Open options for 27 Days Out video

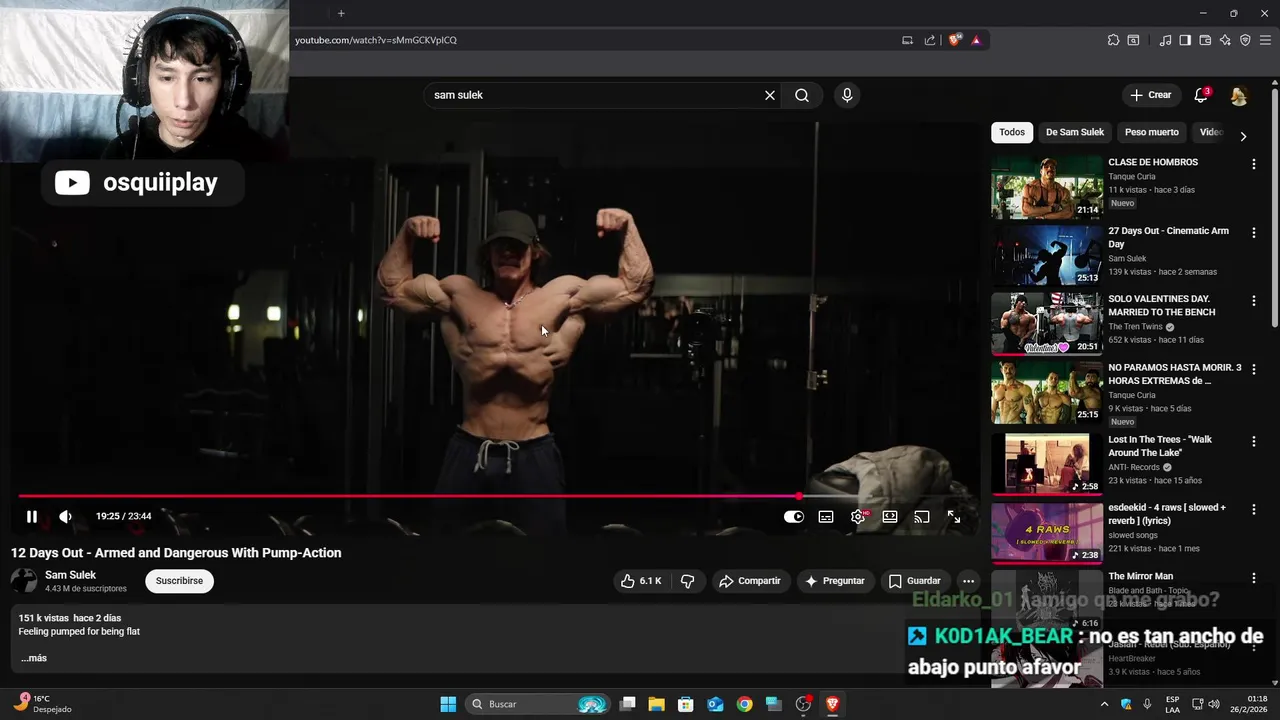tap(1253, 233)
